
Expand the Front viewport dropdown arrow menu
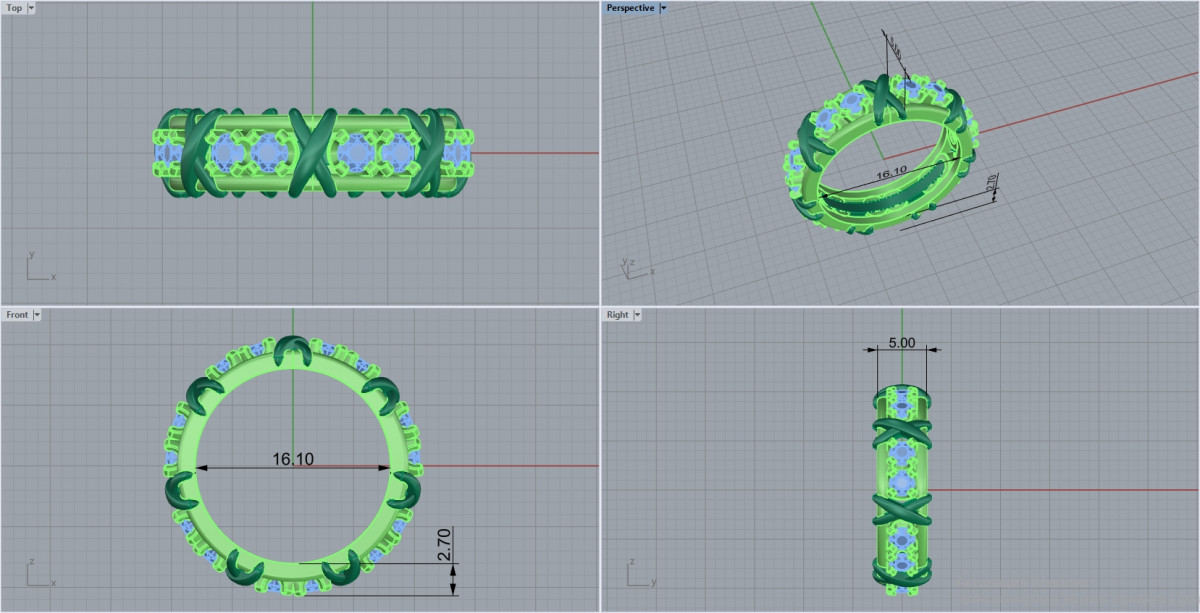[x=38, y=315]
